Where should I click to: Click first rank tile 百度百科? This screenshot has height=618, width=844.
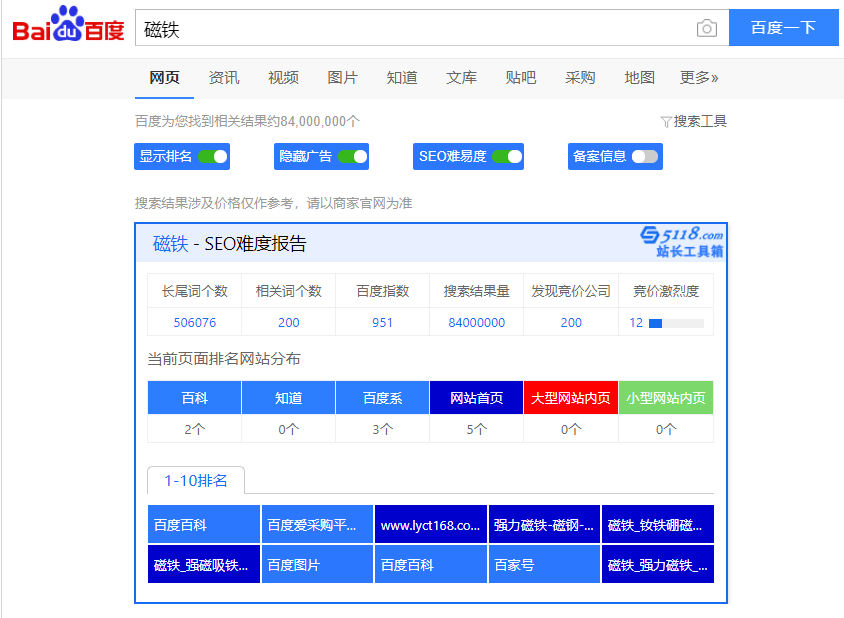(x=204, y=524)
